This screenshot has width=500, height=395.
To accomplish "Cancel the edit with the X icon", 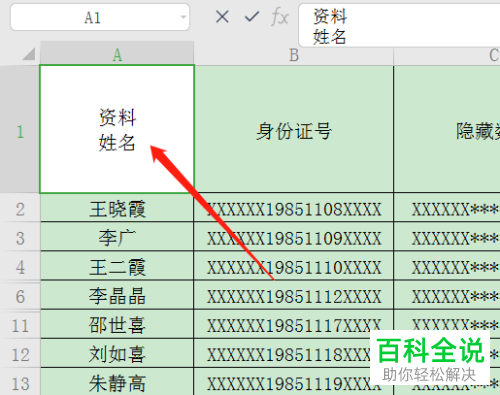I will coord(222,17).
